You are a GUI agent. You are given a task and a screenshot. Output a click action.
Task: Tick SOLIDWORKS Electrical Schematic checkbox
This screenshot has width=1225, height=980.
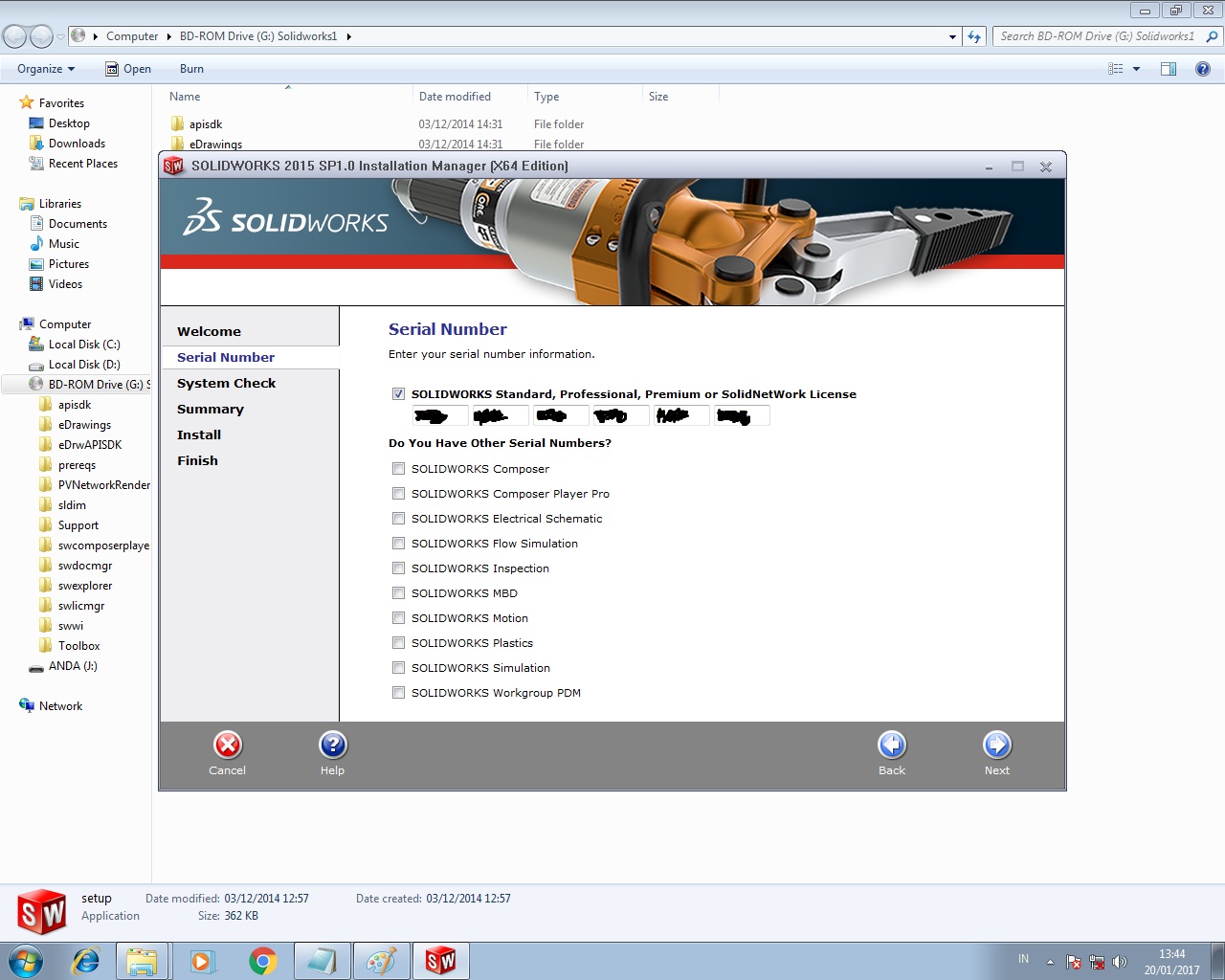398,519
